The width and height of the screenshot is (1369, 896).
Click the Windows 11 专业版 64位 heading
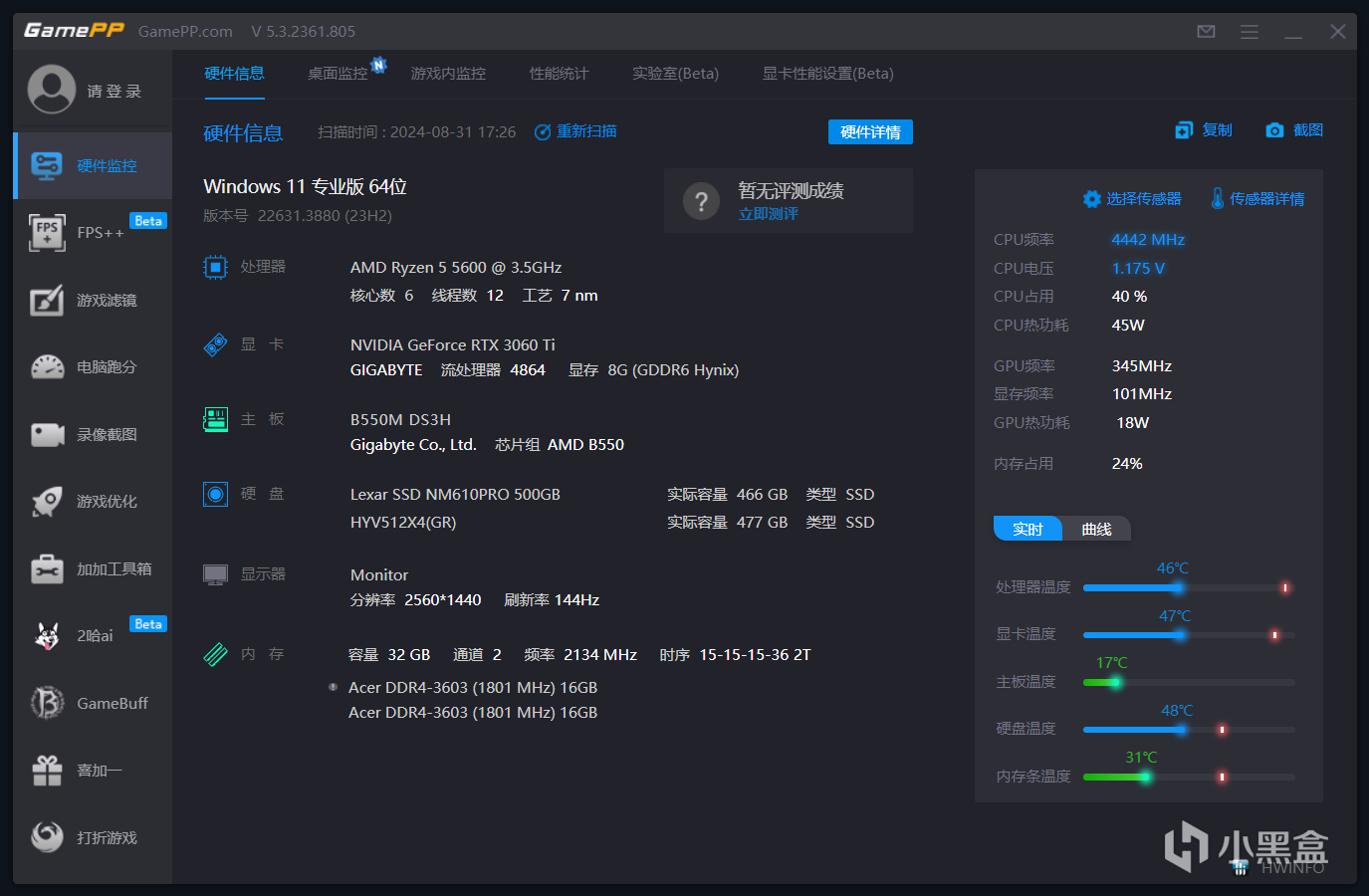[305, 187]
